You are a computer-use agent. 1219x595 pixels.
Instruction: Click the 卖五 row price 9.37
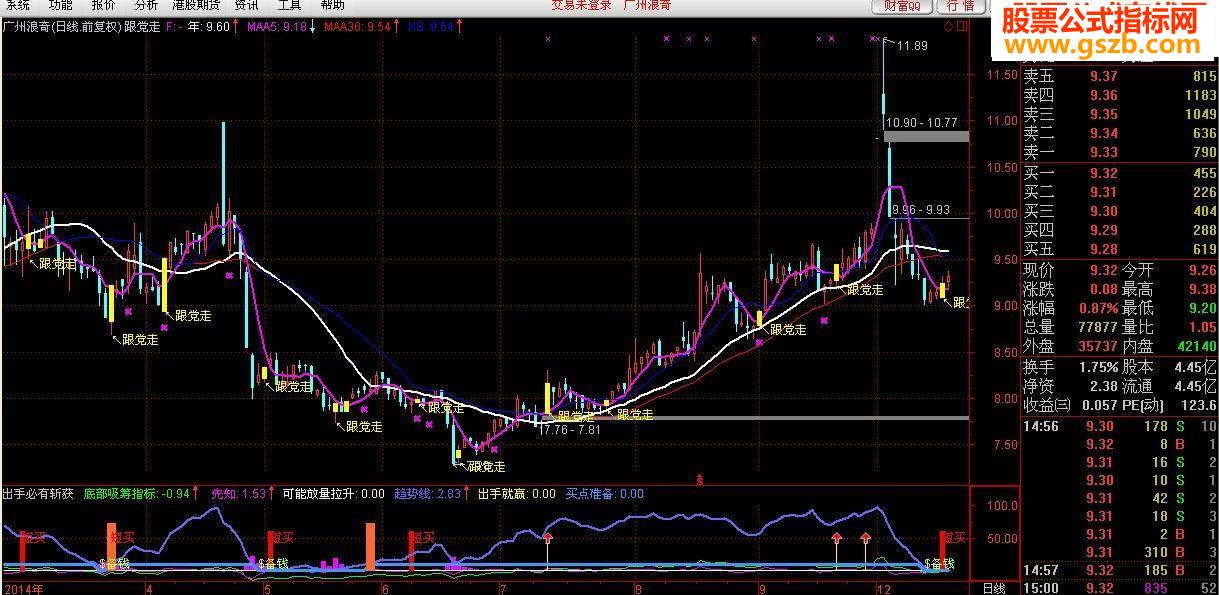[1104, 76]
